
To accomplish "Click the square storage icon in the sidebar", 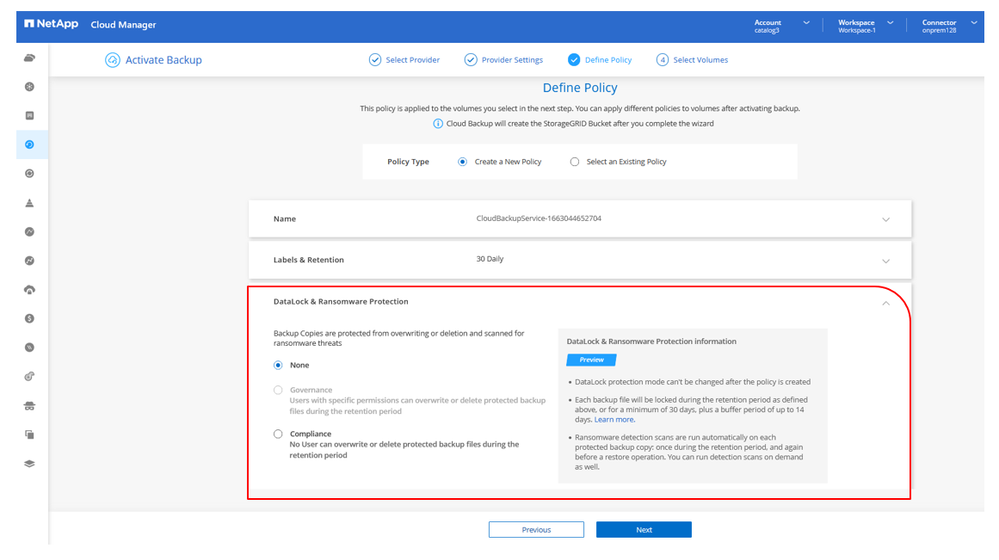I will pyautogui.click(x=29, y=115).
